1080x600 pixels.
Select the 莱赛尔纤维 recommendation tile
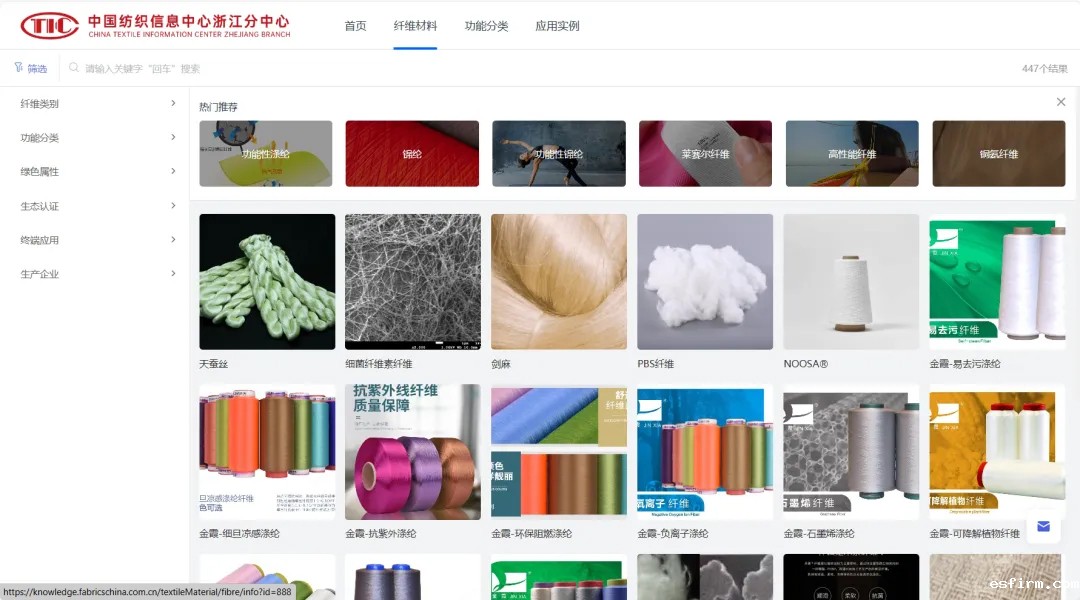[x=705, y=154]
